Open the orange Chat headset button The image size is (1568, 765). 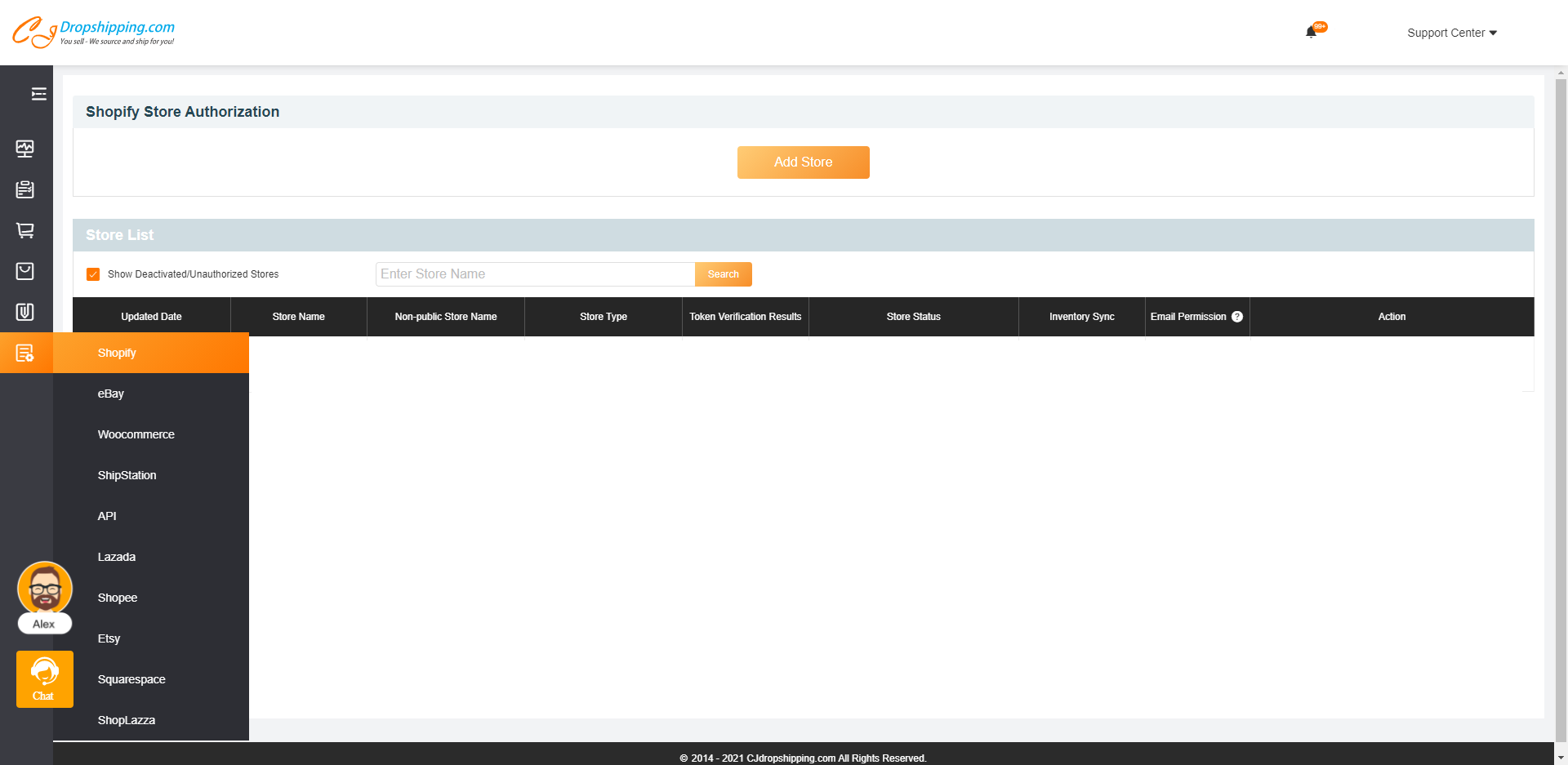click(44, 678)
